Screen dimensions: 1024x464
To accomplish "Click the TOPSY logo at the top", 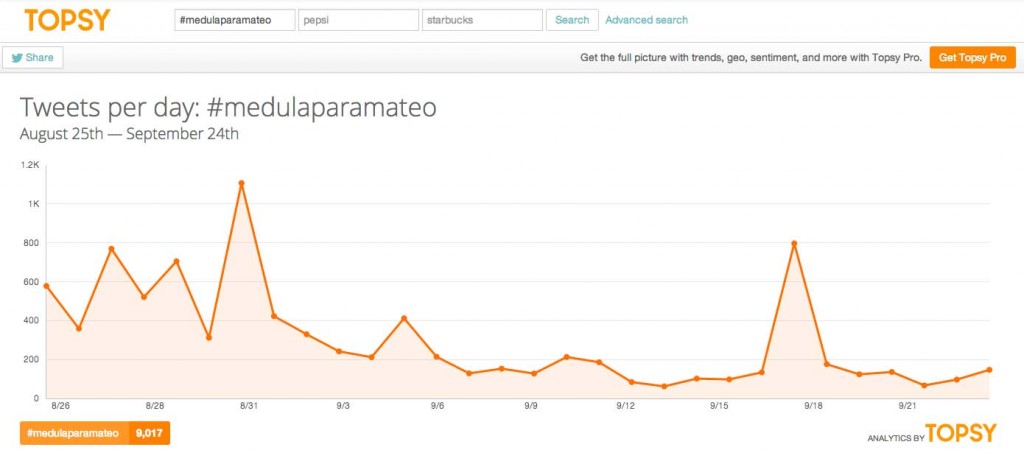I will [67, 20].
